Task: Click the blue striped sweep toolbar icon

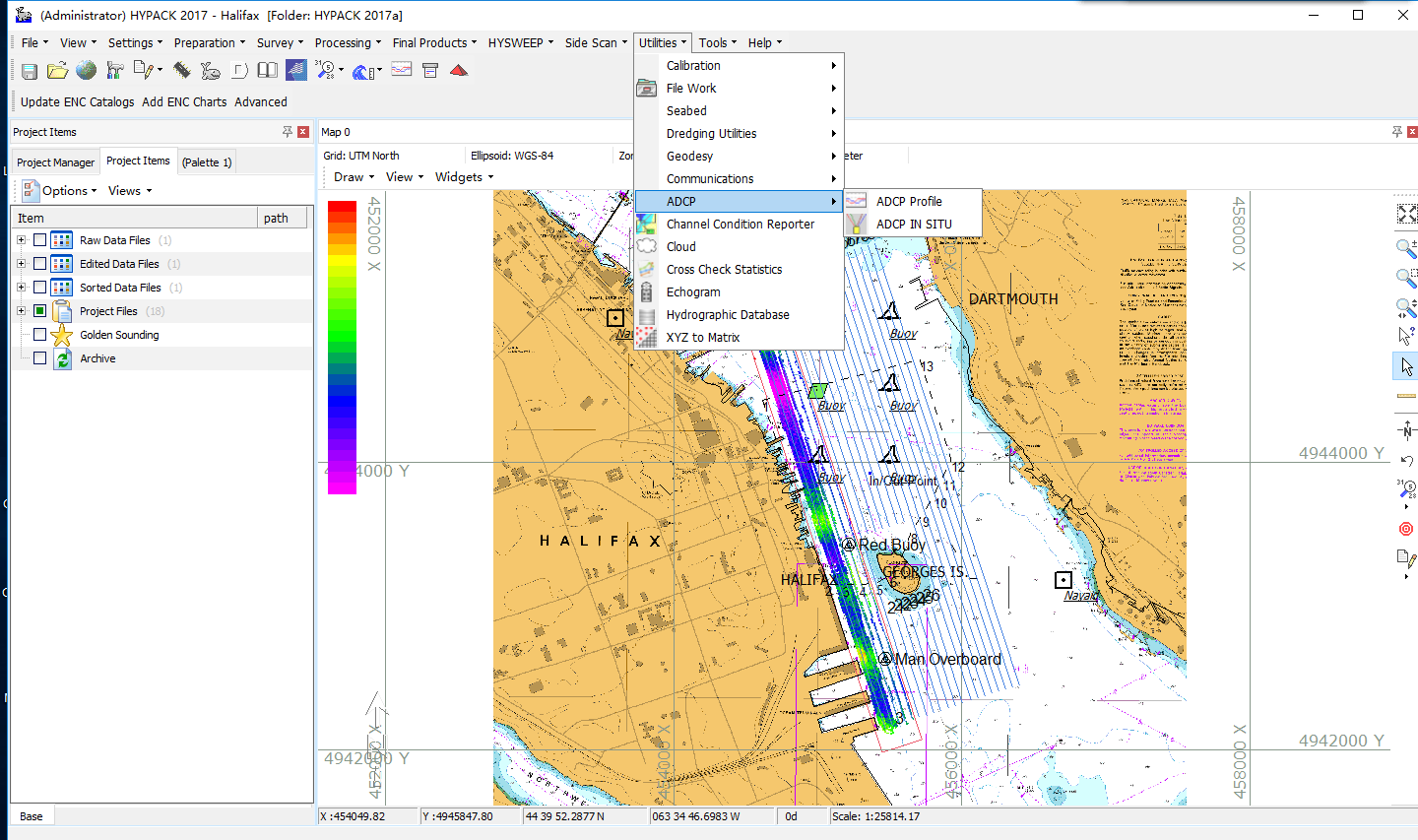Action: click(296, 70)
